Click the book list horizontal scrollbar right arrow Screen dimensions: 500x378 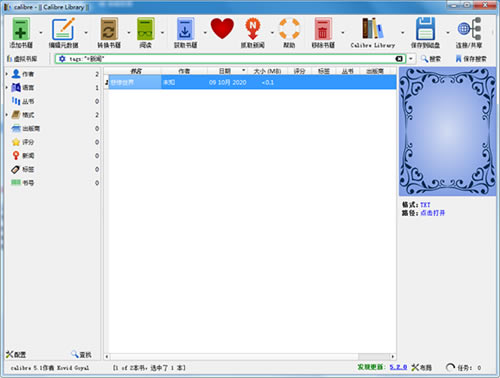click(393, 356)
